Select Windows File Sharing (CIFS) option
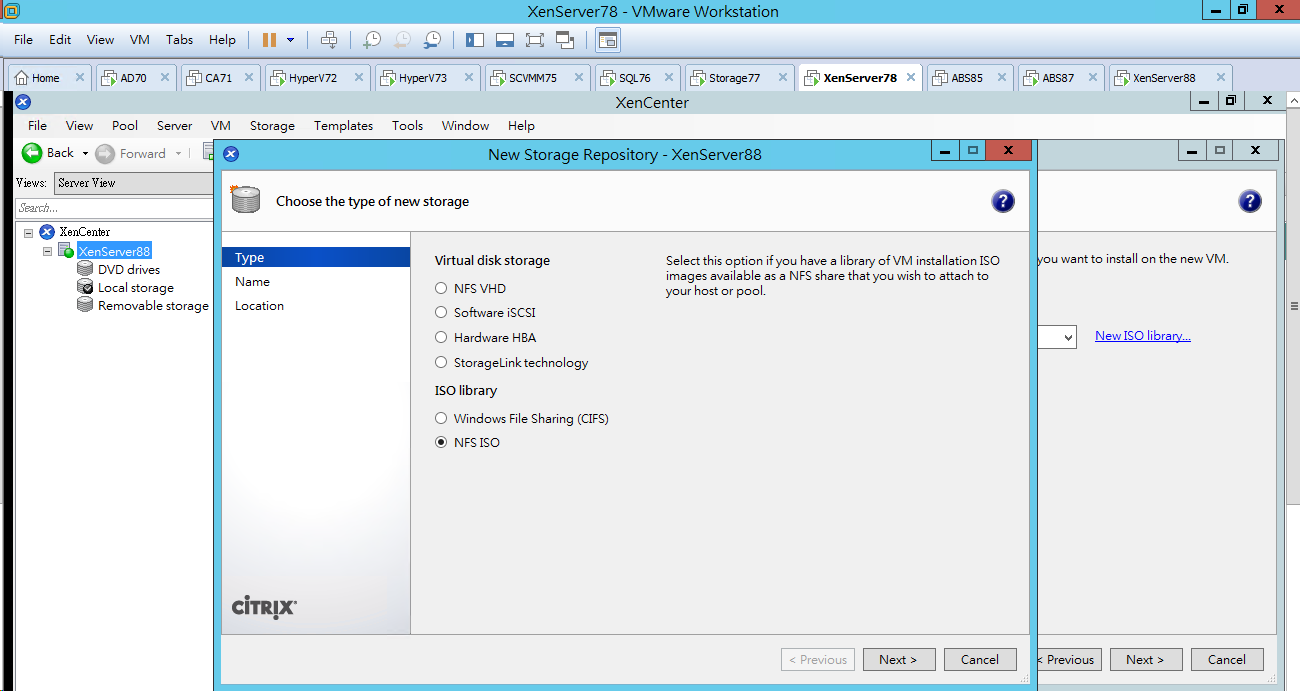The width and height of the screenshot is (1300, 691). coord(441,418)
